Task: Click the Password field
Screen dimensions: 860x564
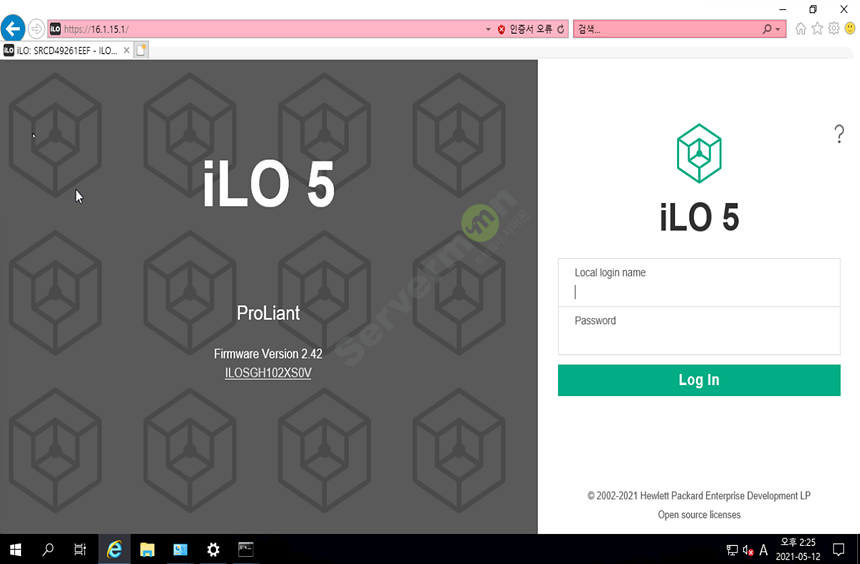Action: 699,330
